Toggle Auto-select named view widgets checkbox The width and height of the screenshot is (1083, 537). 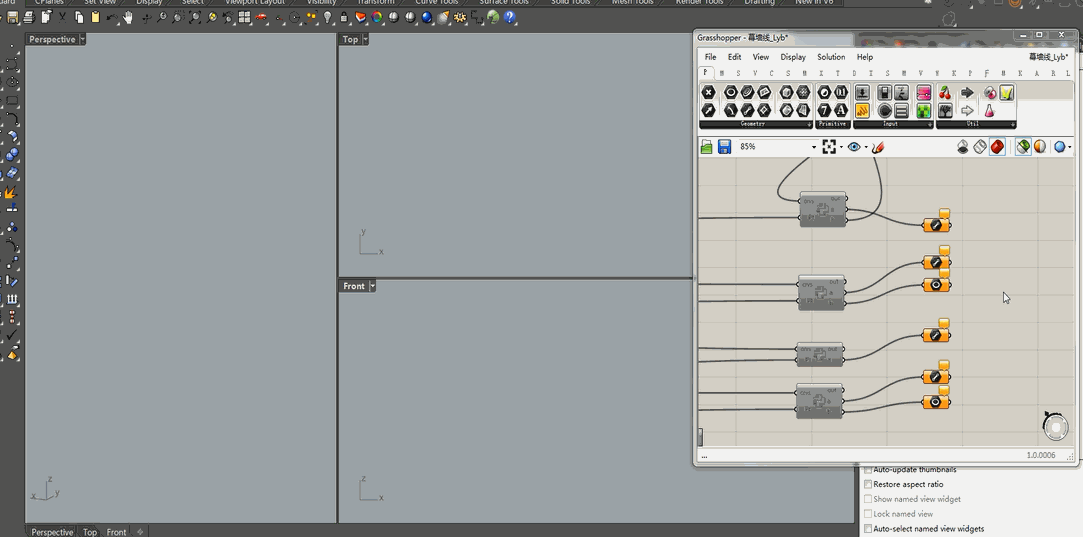click(x=868, y=529)
